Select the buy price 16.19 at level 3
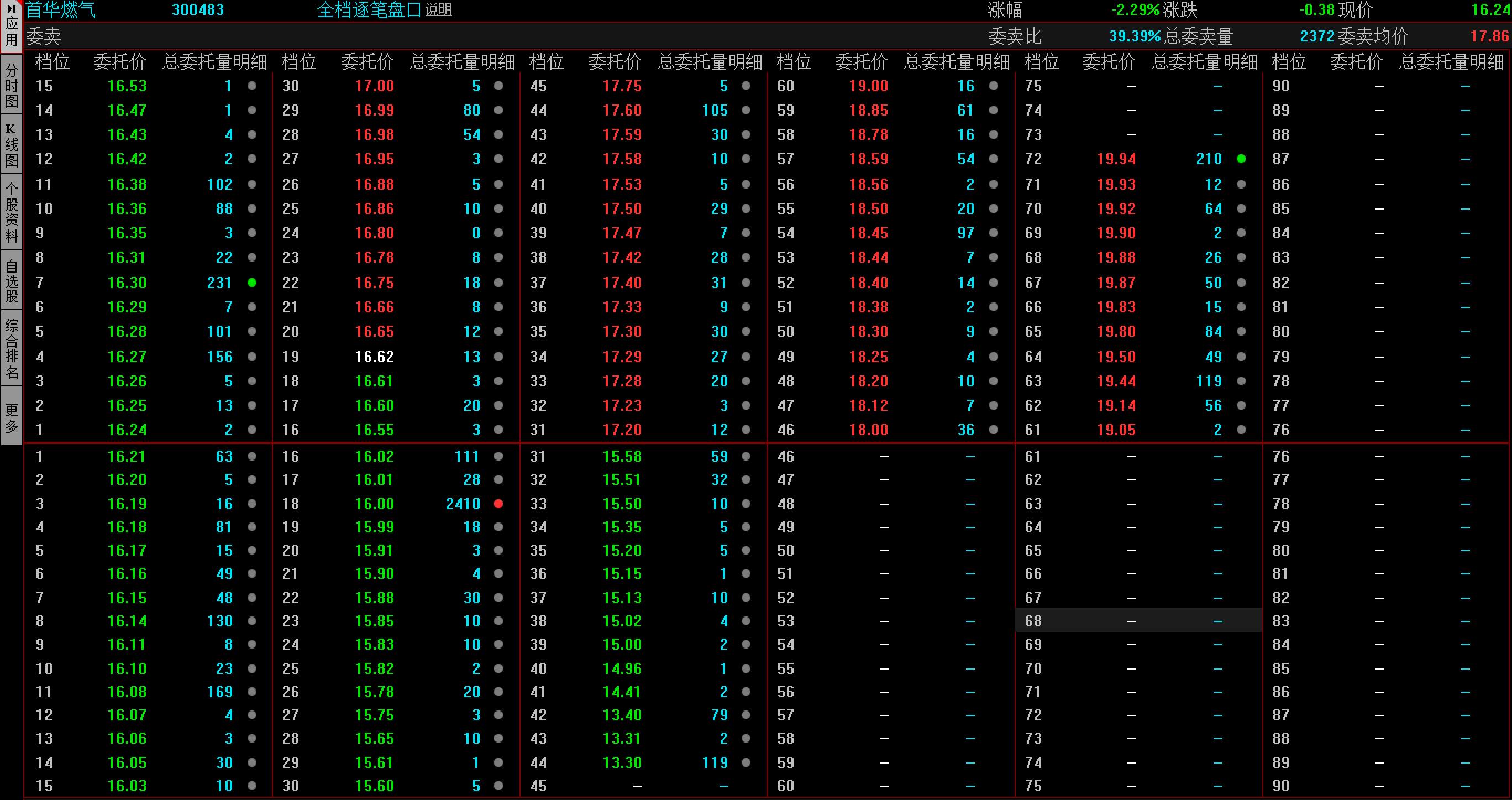 click(x=127, y=503)
